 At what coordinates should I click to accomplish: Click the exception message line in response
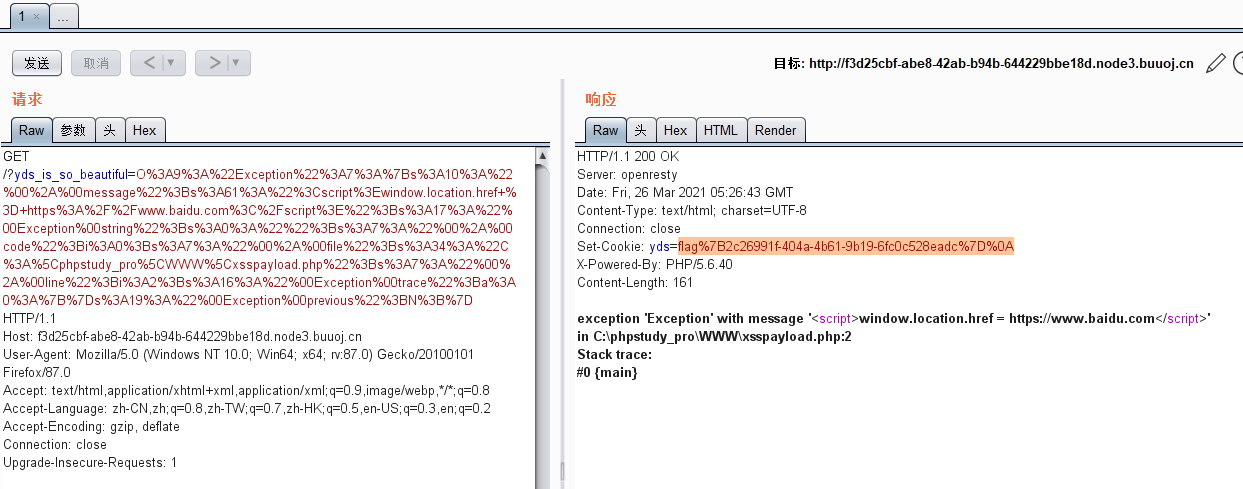coord(894,318)
